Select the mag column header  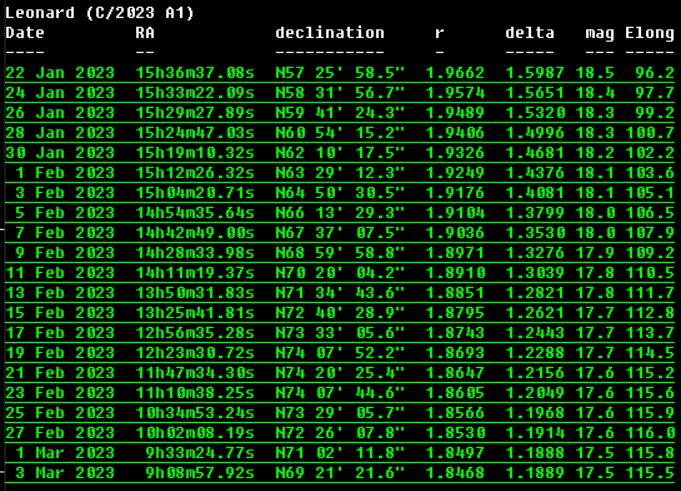pyautogui.click(x=600, y=33)
